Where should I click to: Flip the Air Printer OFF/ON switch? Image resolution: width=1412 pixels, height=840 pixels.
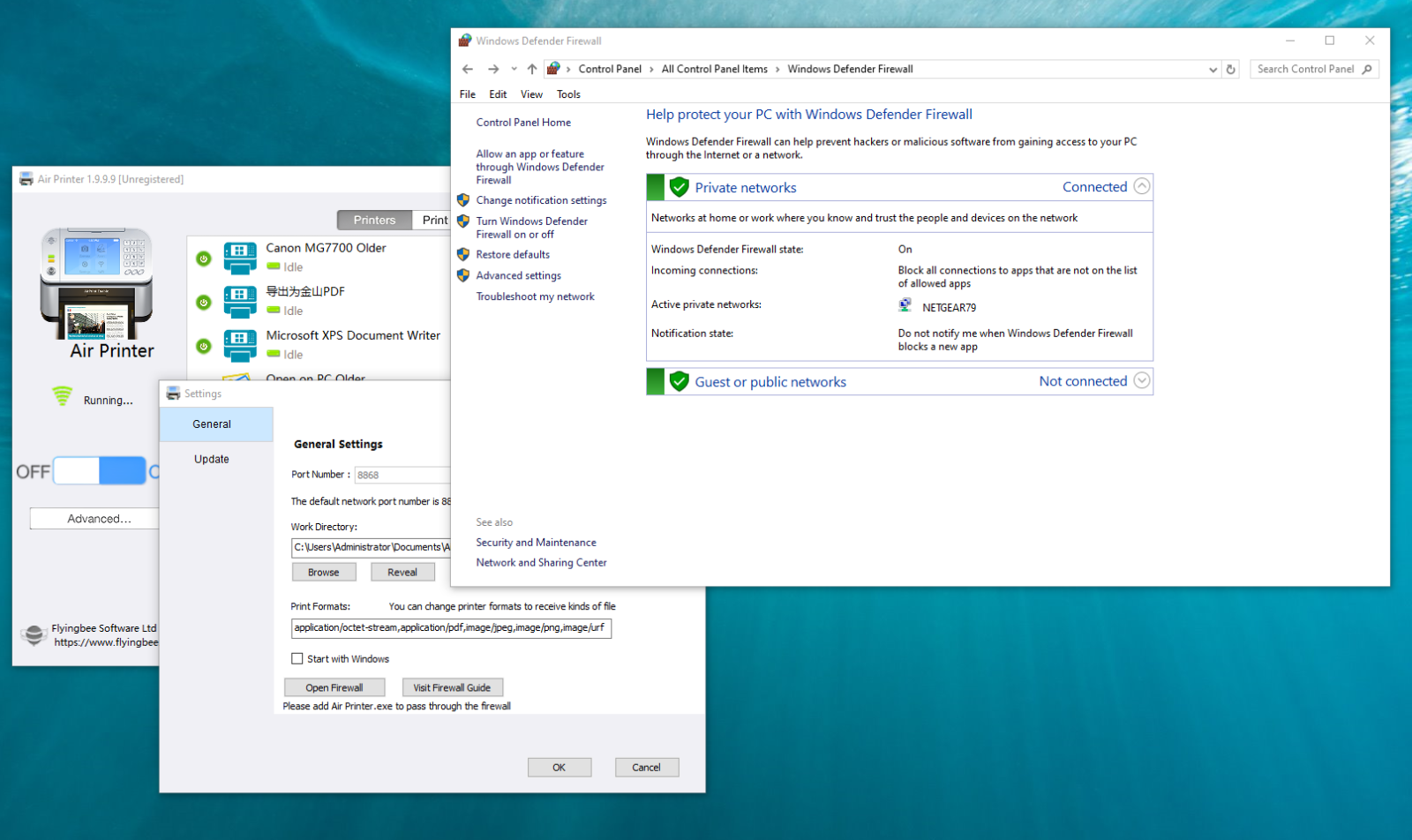[100, 471]
